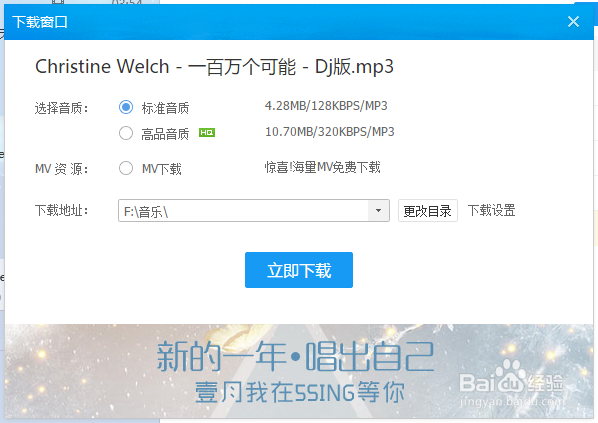This screenshot has width=598, height=423.
Task: Click the 10.70MB/320KBPS/MP3 size info
Action: [x=330, y=132]
